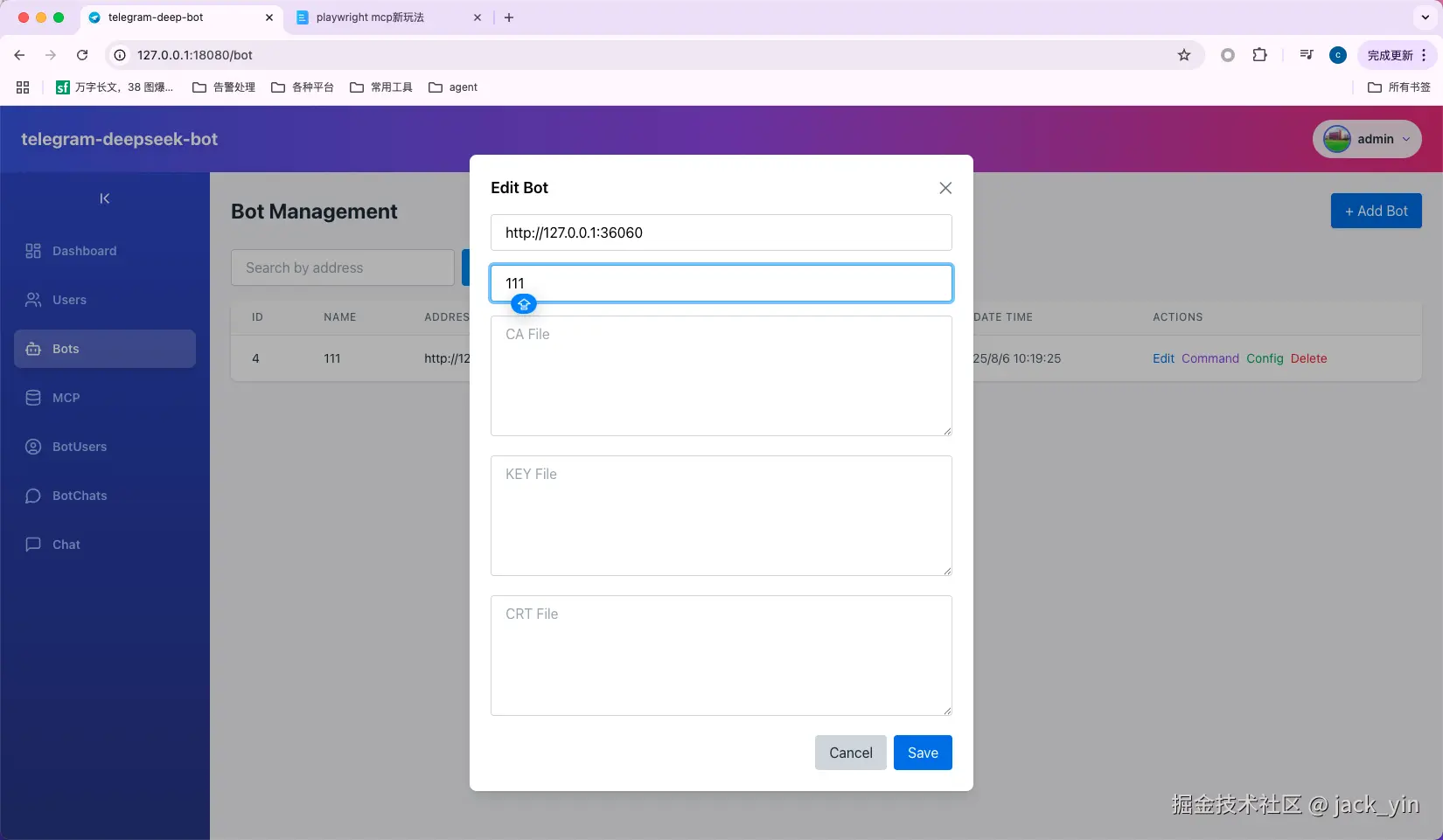Open the 常用工具 bookmark folder
The image size is (1443, 840).
(x=381, y=87)
